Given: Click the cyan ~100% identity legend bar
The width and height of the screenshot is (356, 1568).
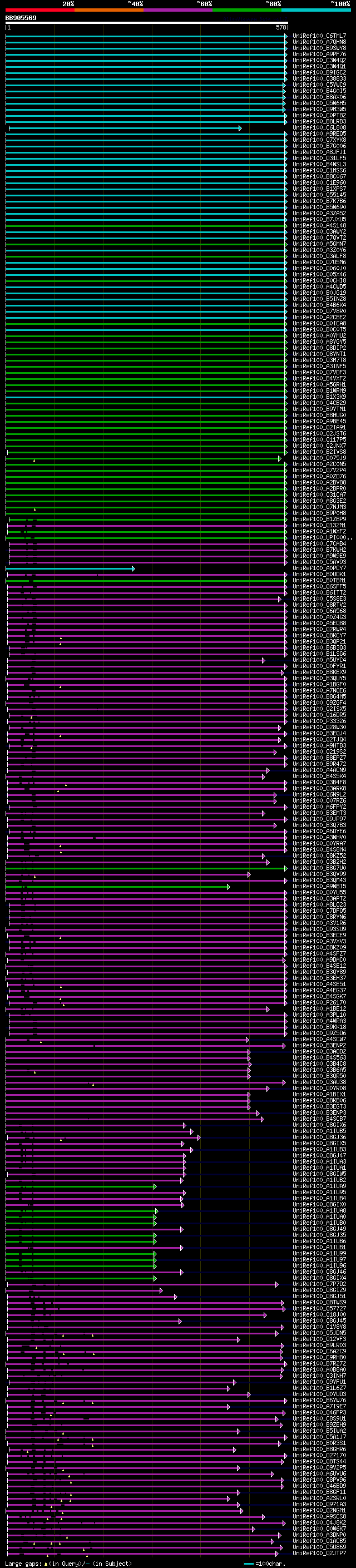Looking at the screenshot, I should [316, 10].
